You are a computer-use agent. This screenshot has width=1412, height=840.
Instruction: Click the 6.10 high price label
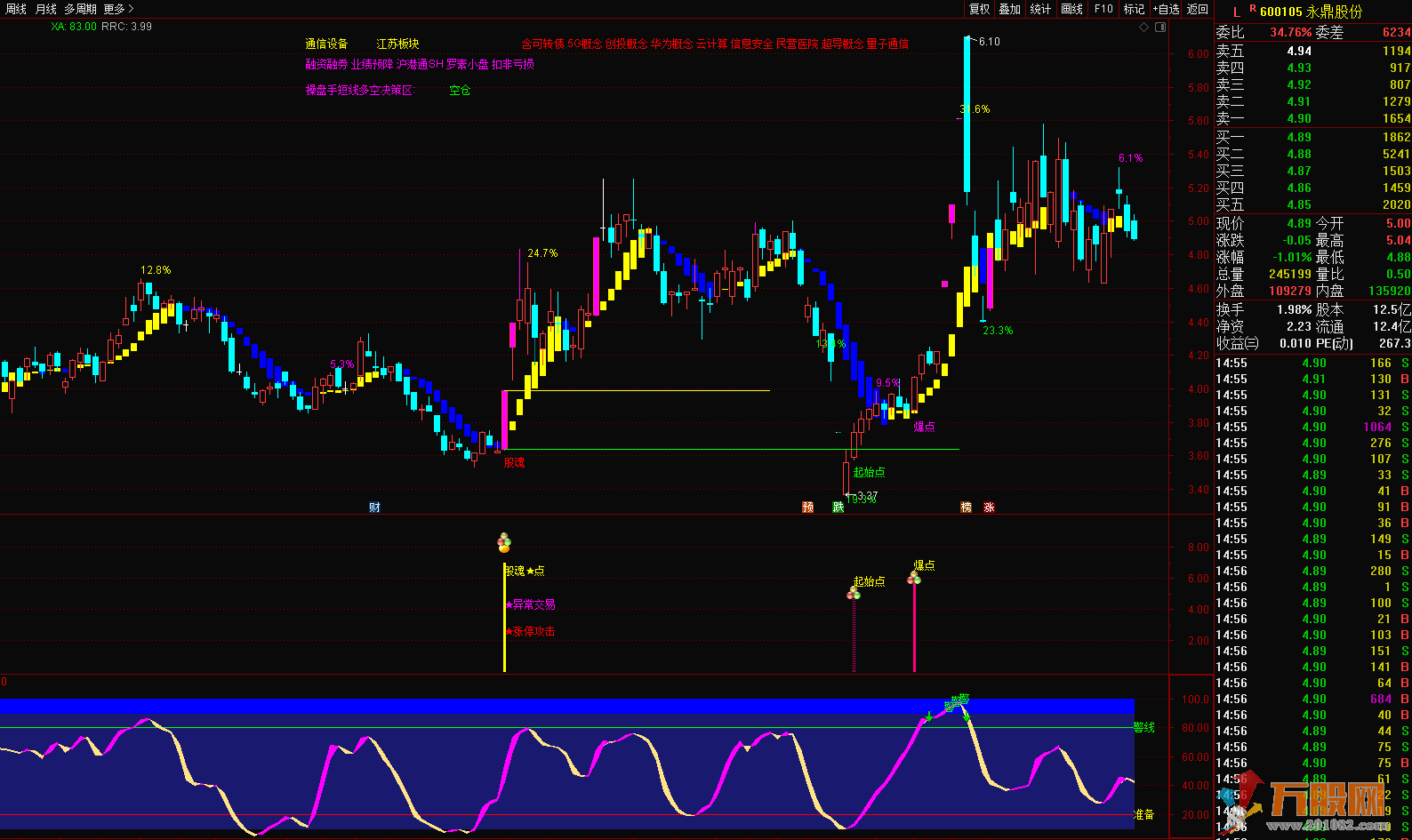(x=989, y=42)
